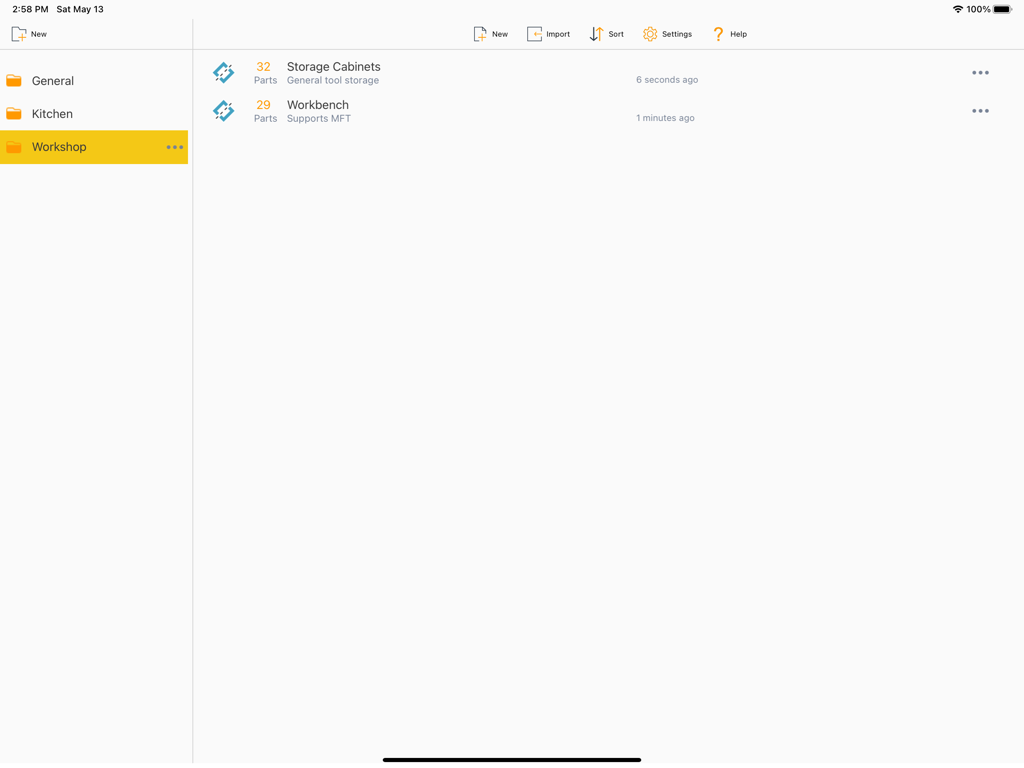
Task: Open the Storage Cabinets options menu
Action: [980, 72]
